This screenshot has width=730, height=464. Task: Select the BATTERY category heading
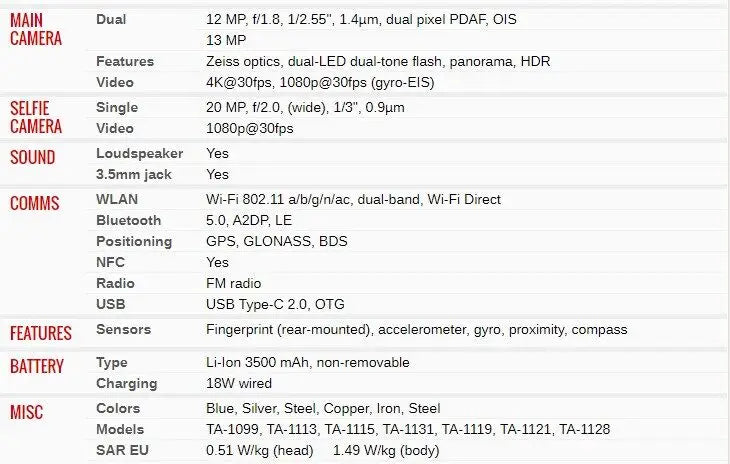coord(37,366)
